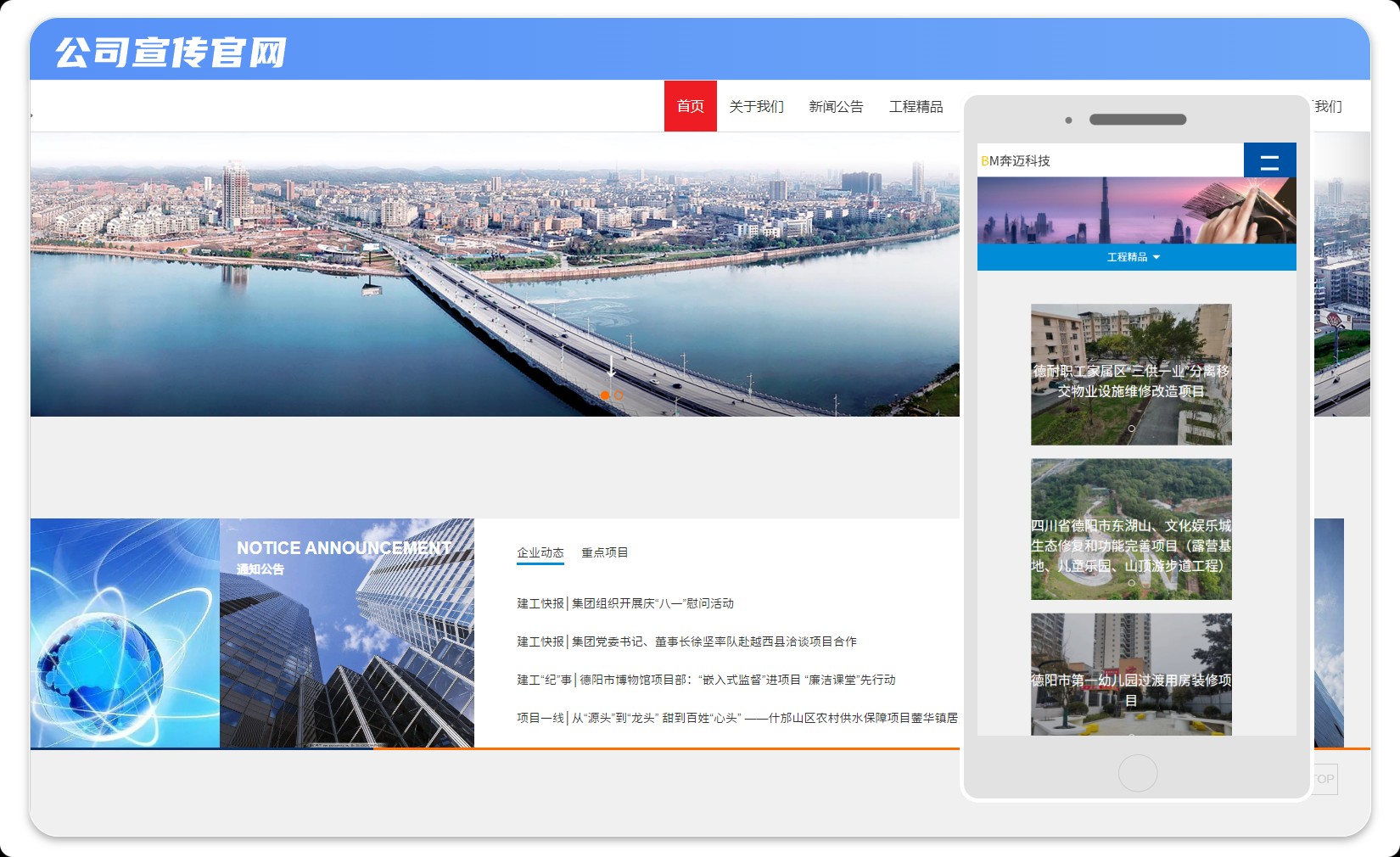The width and height of the screenshot is (1400, 857).
Task: Open the article 从“源头”到“龙头”
Action: click(x=737, y=718)
